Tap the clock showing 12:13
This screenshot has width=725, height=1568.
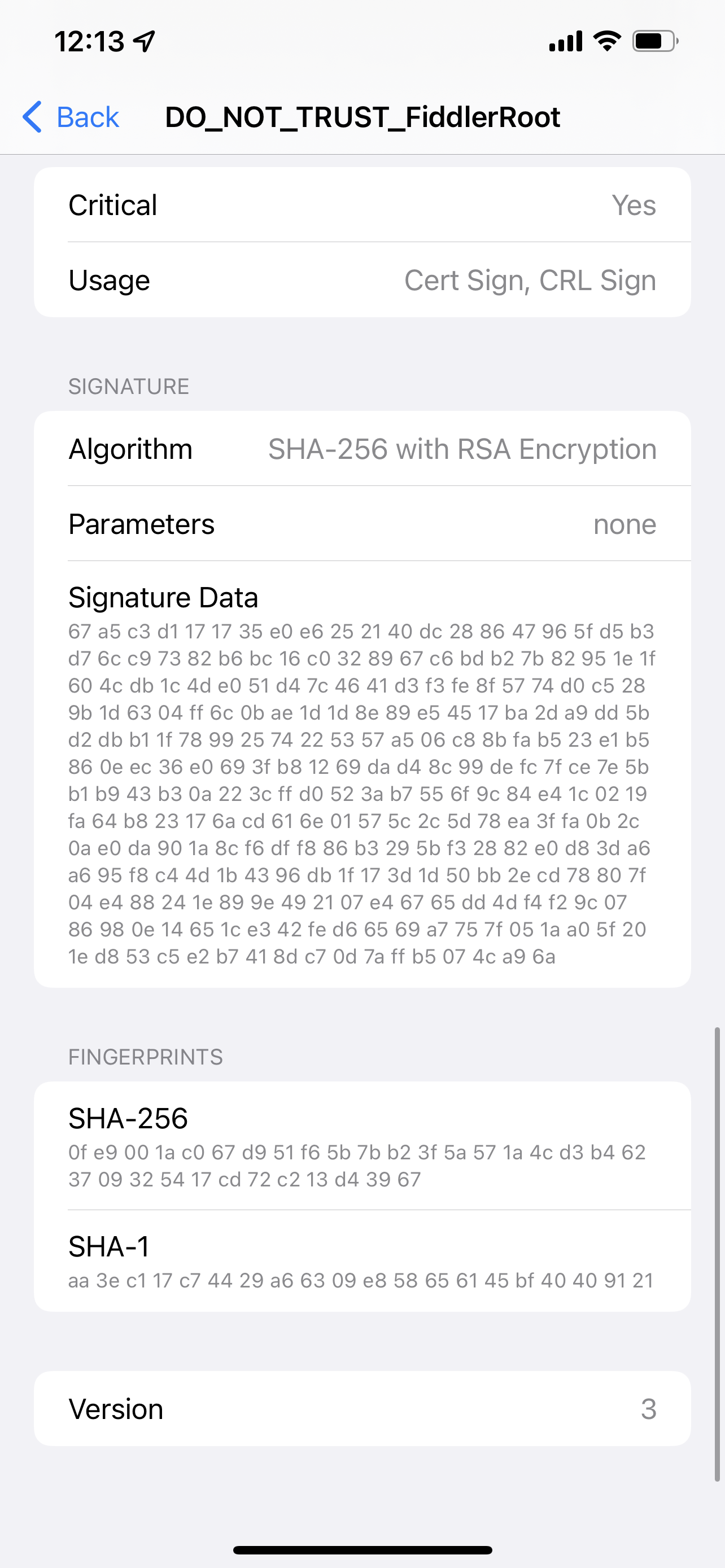[89, 41]
